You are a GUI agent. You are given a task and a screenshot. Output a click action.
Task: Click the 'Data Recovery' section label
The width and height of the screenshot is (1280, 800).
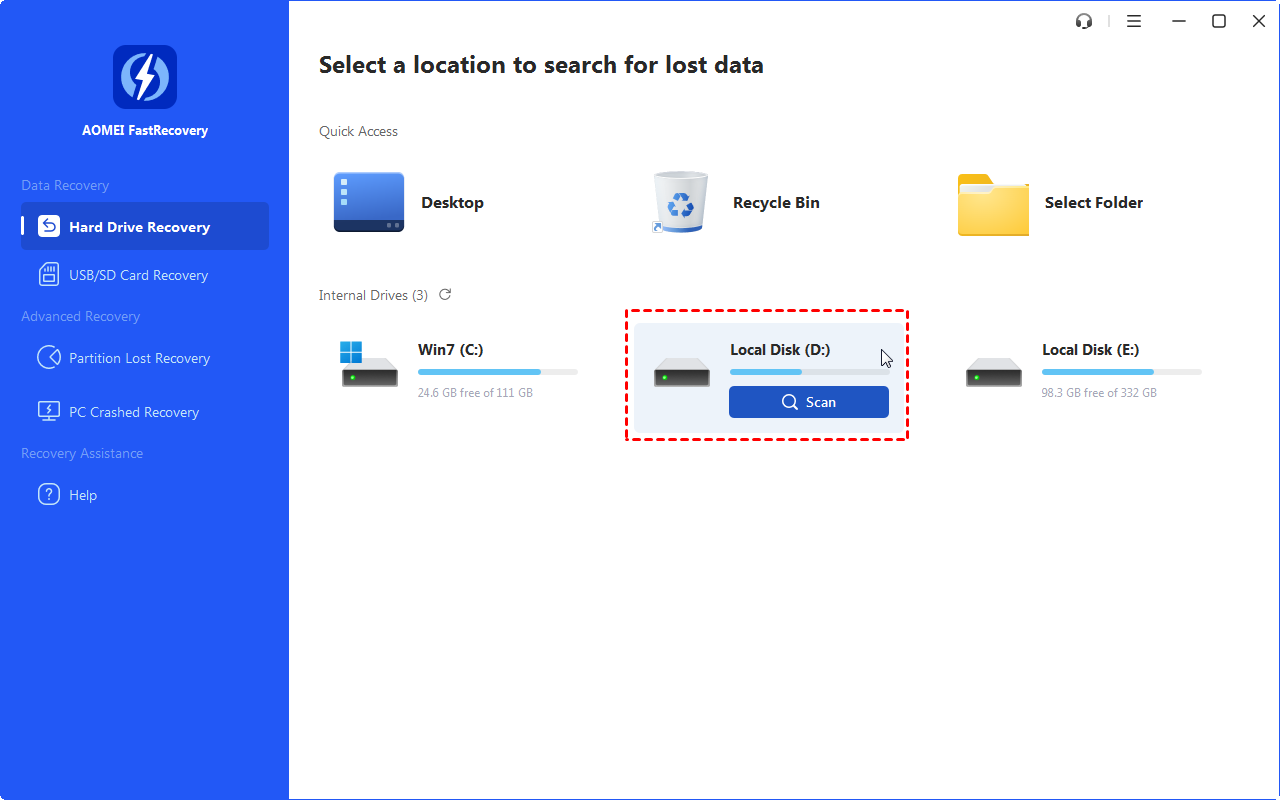tap(65, 185)
